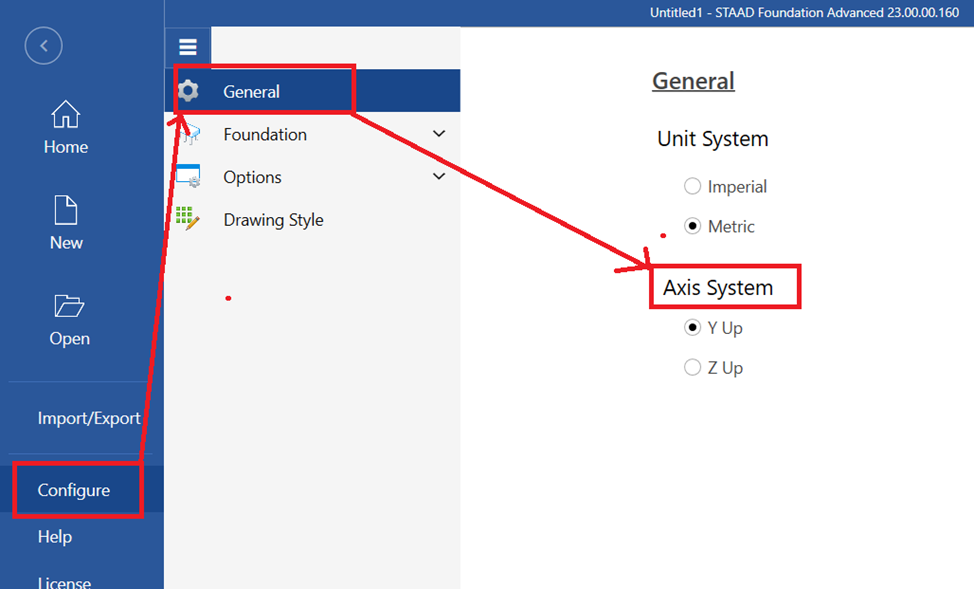Click the Home label in sidebar
The height and width of the screenshot is (589, 974).
pyautogui.click(x=66, y=147)
